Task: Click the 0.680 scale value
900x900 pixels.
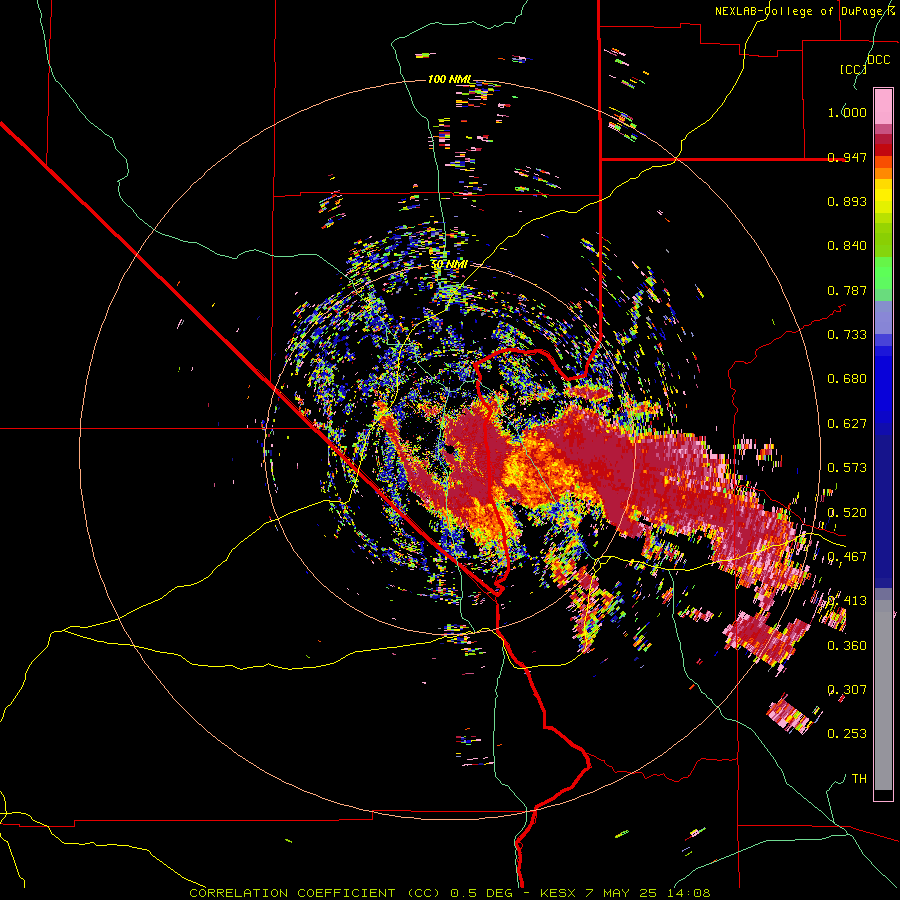Action: click(847, 379)
